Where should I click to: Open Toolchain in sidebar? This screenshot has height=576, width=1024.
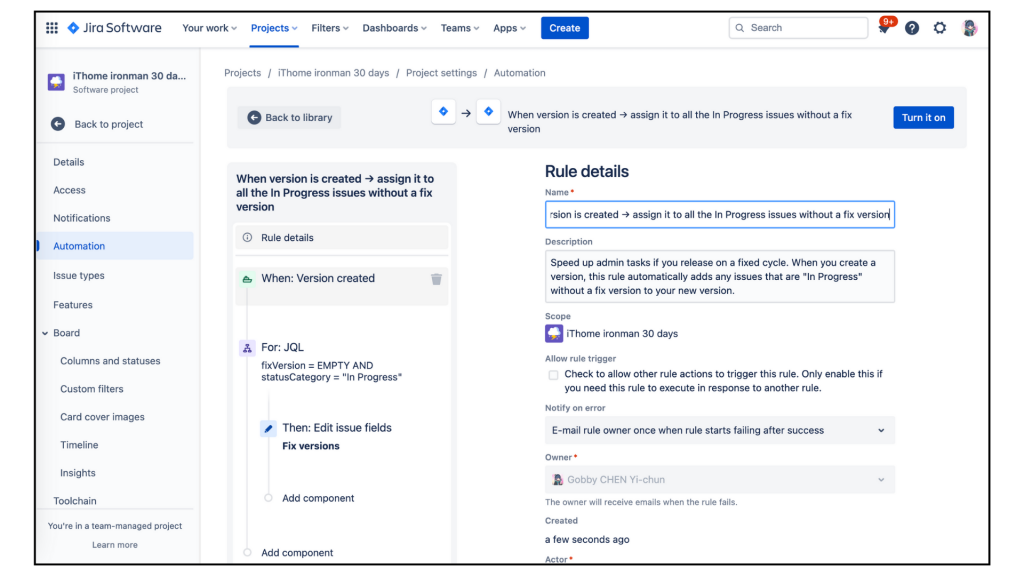[75, 501]
